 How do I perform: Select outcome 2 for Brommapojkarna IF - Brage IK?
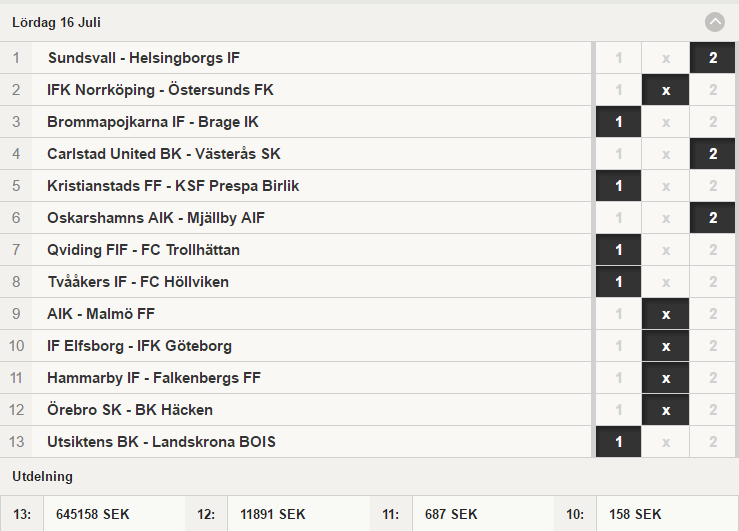713,122
